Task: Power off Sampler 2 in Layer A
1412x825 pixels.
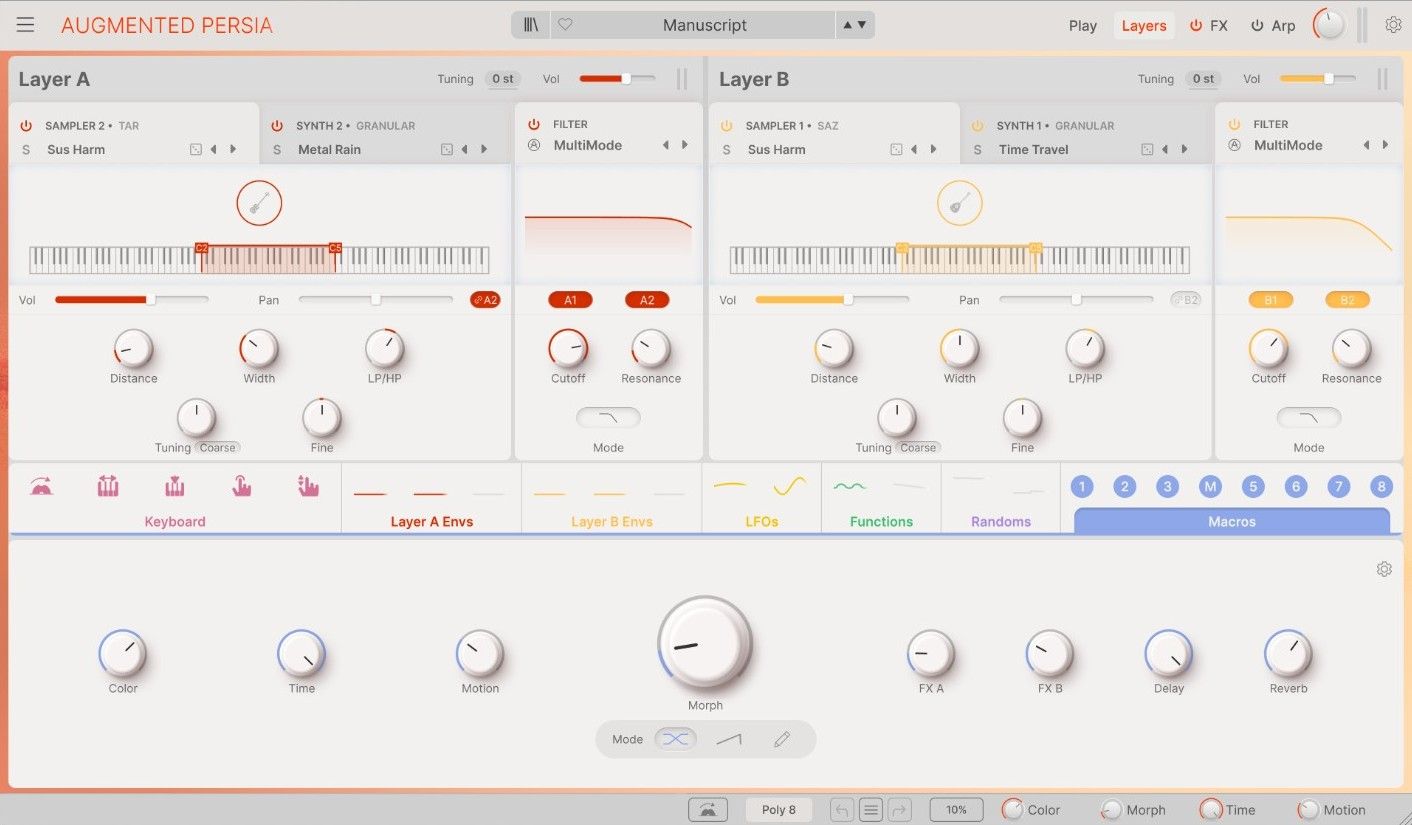Action: 26,125
